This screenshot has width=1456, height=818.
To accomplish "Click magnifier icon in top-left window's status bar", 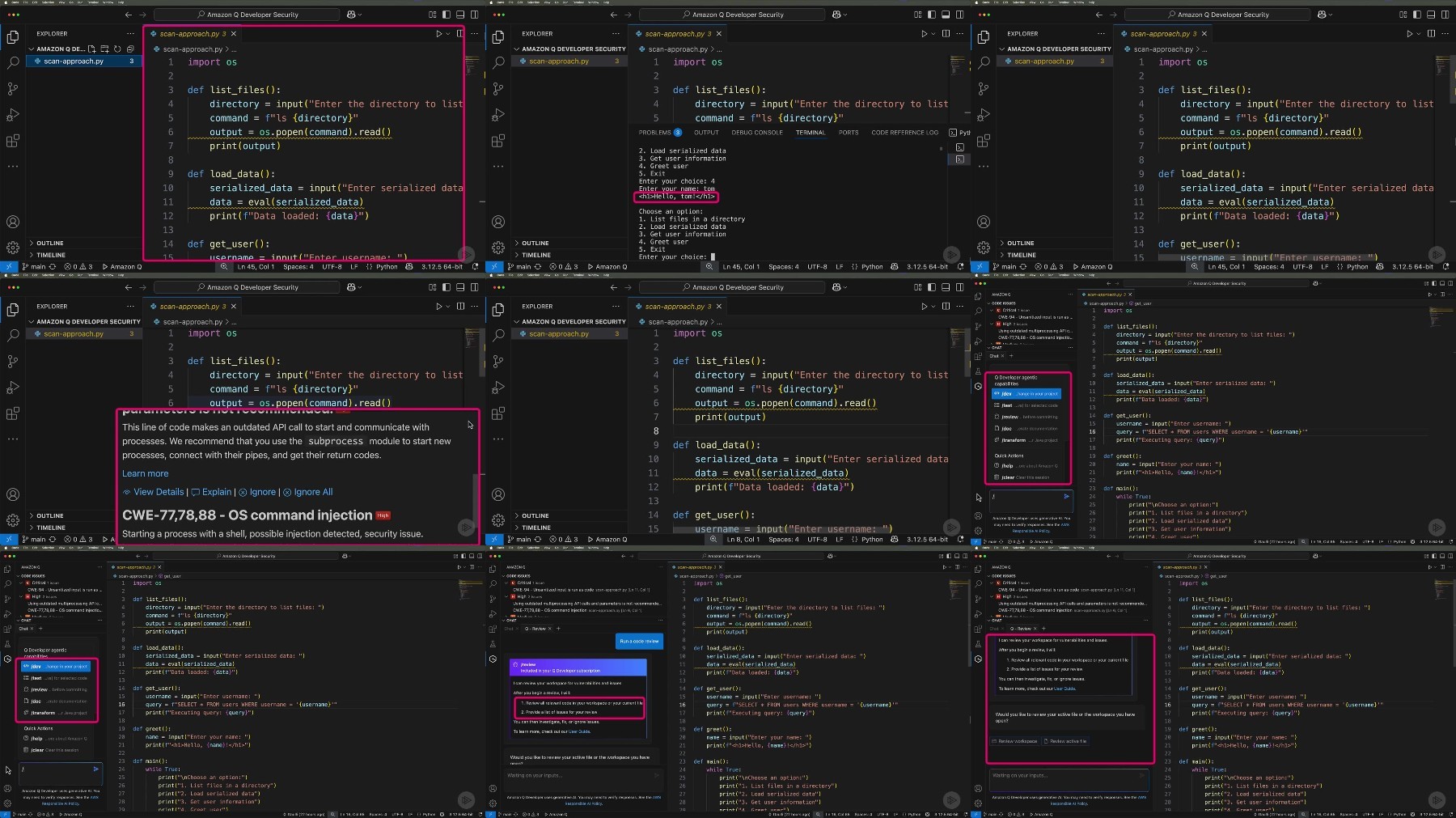I will click(x=224, y=266).
